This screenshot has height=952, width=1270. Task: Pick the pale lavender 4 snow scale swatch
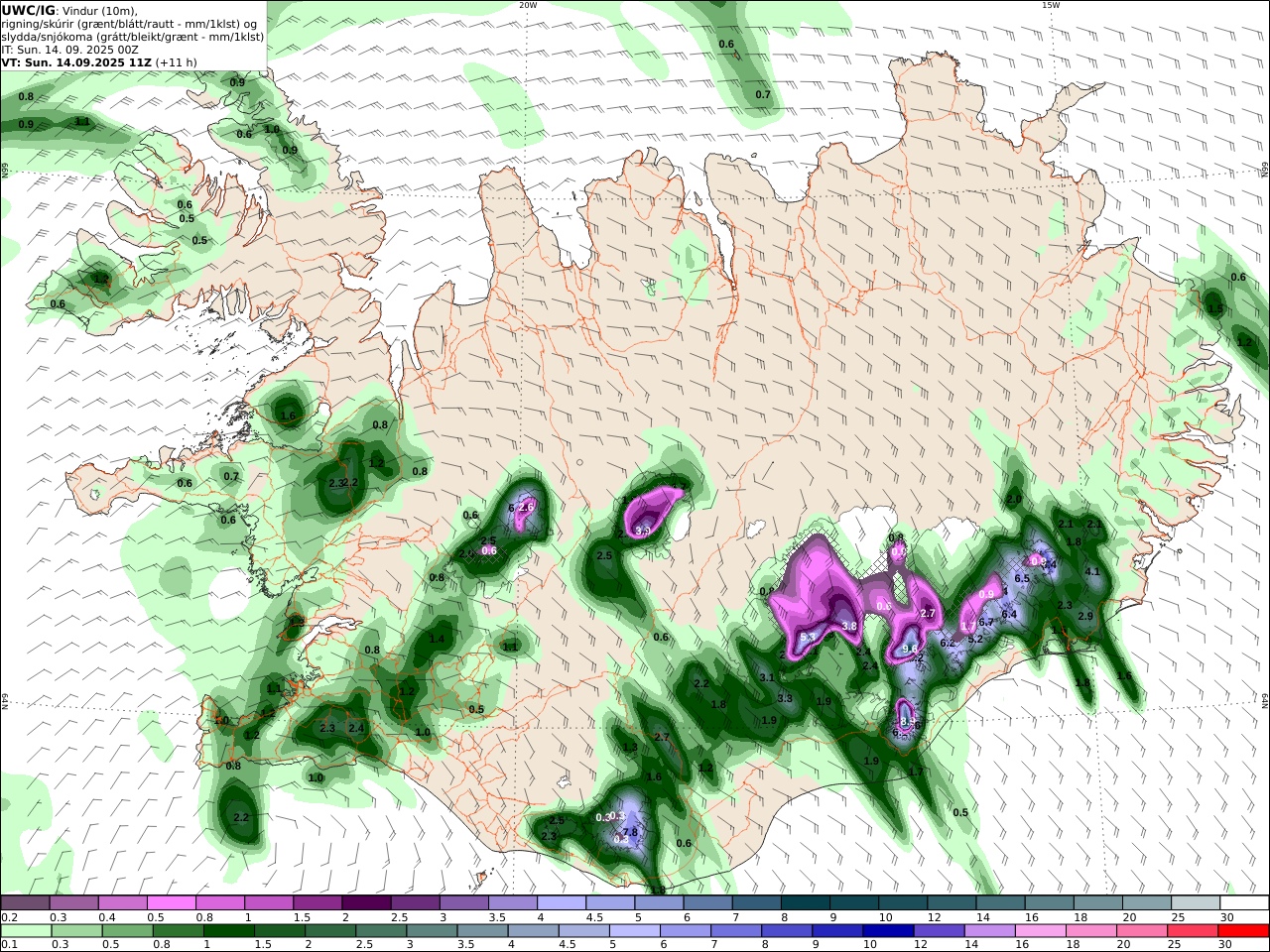[561, 903]
